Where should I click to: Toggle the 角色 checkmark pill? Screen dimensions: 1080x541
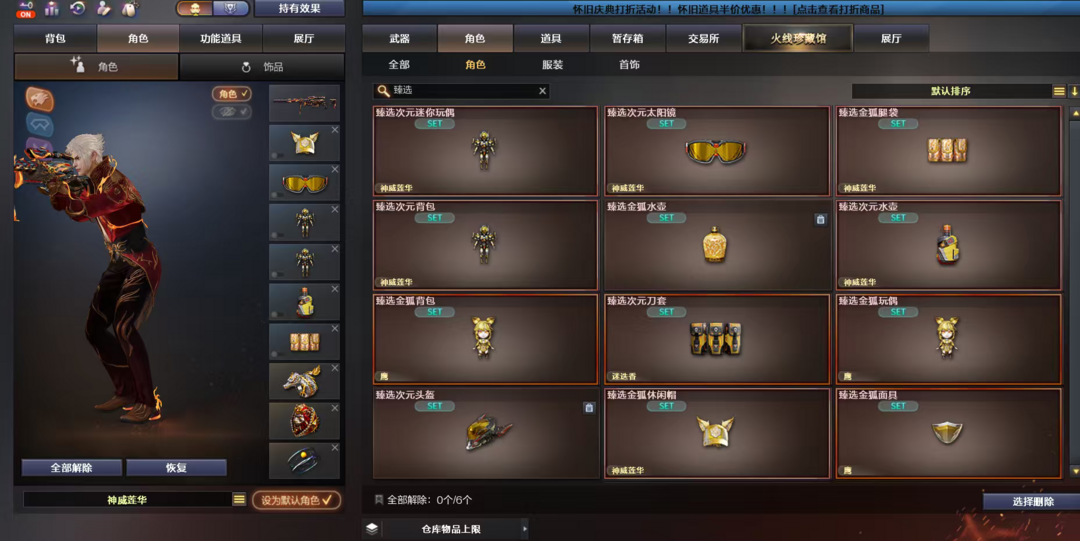click(231, 94)
